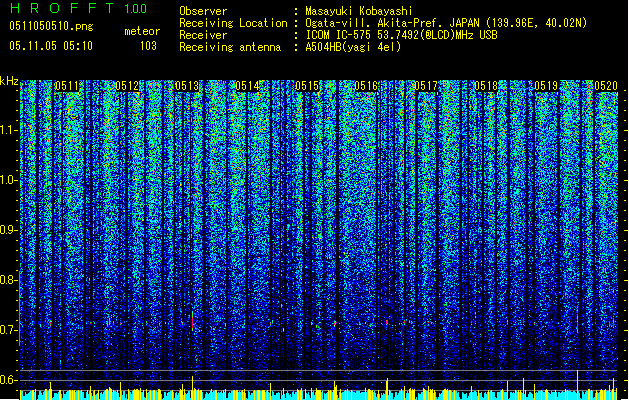Select the file name 0511050510.png

click(51, 26)
